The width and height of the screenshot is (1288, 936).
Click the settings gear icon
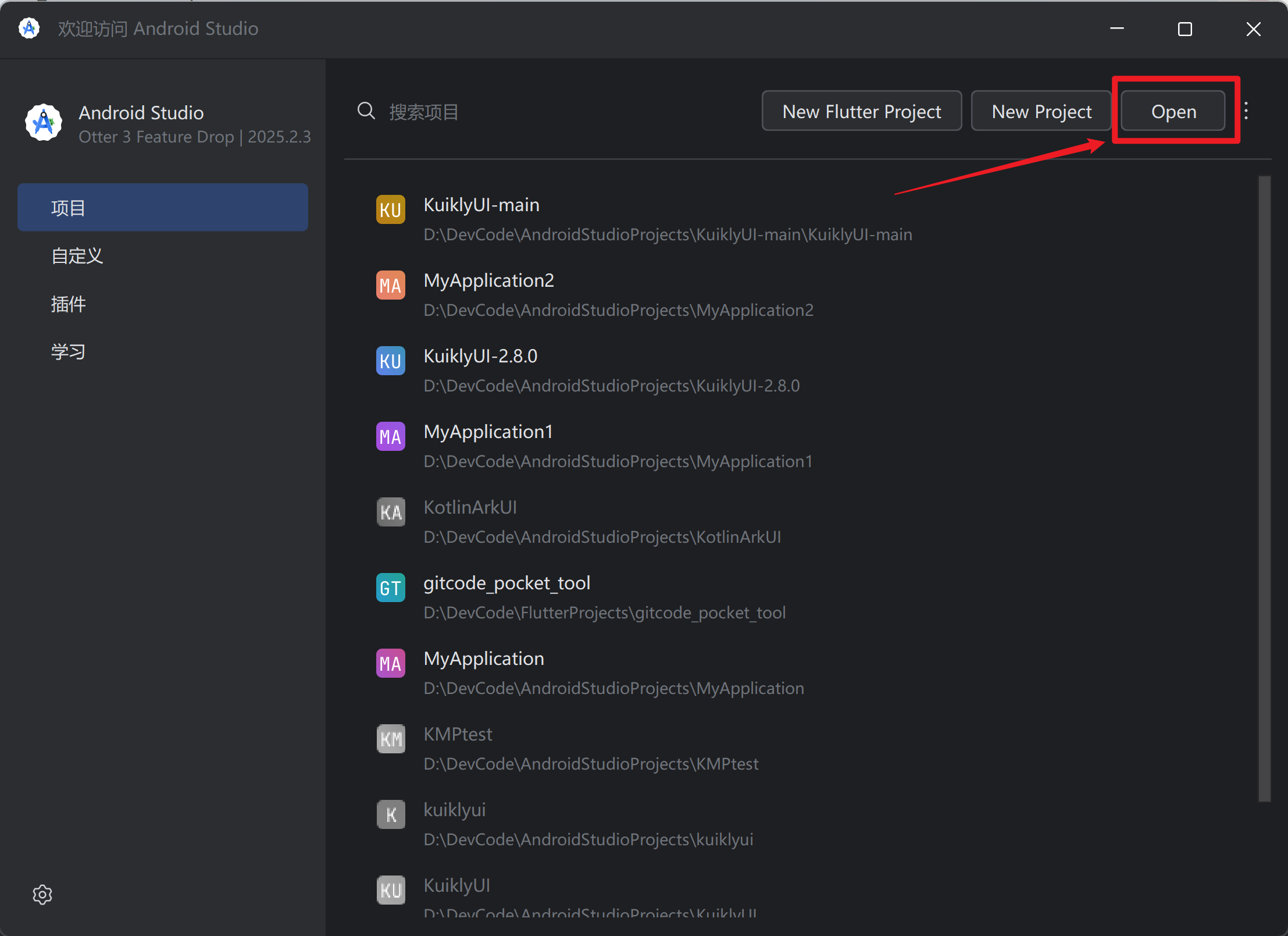point(42,894)
